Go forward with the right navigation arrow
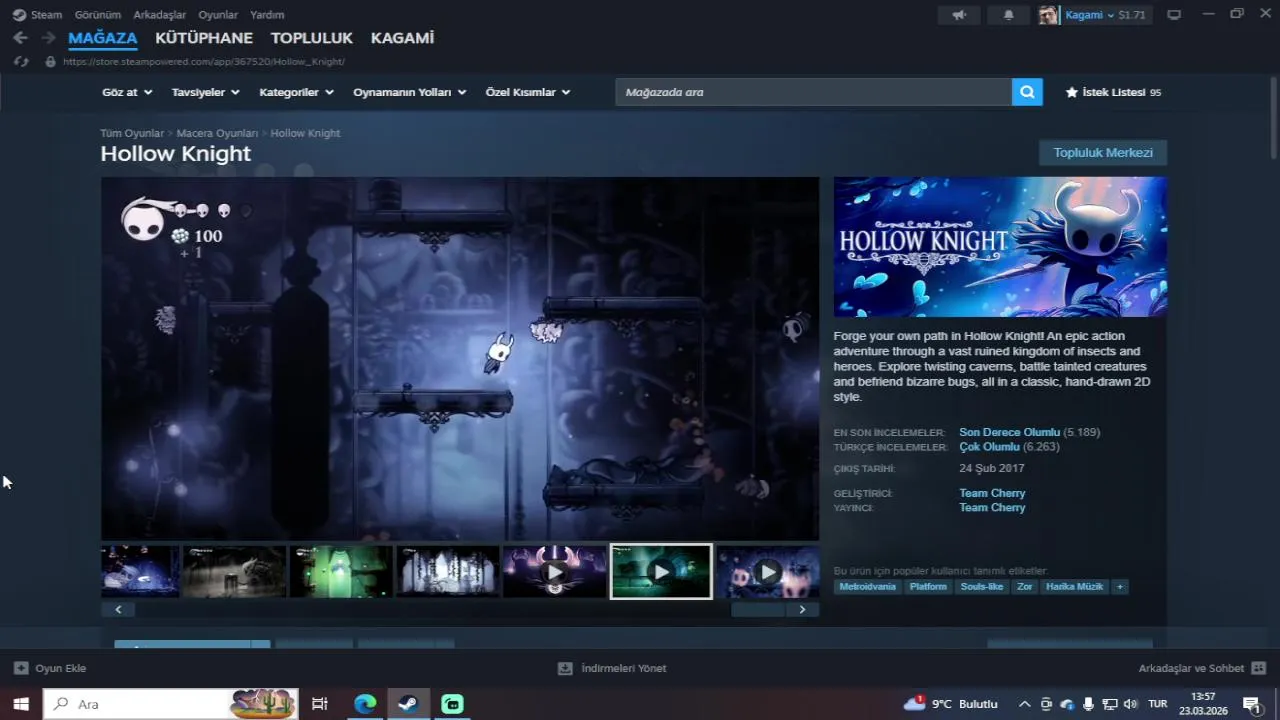 click(48, 38)
